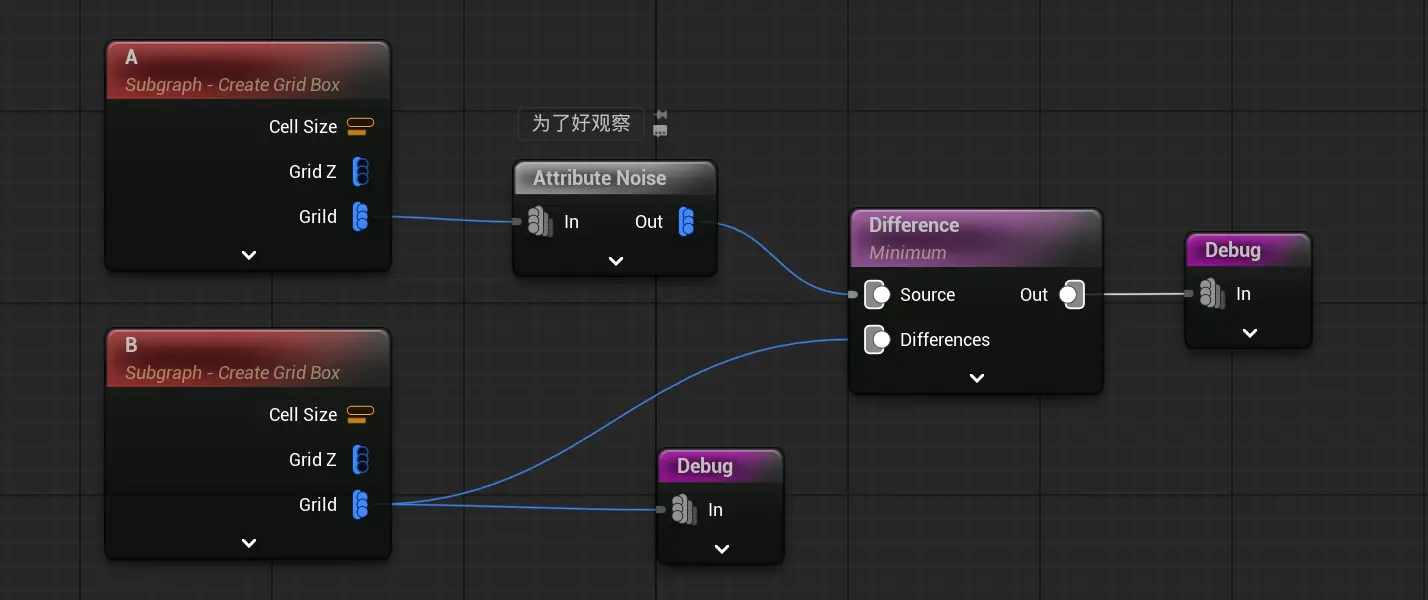1428x600 pixels.
Task: Click the Attribute Noise Out pin
Action: 686,222
